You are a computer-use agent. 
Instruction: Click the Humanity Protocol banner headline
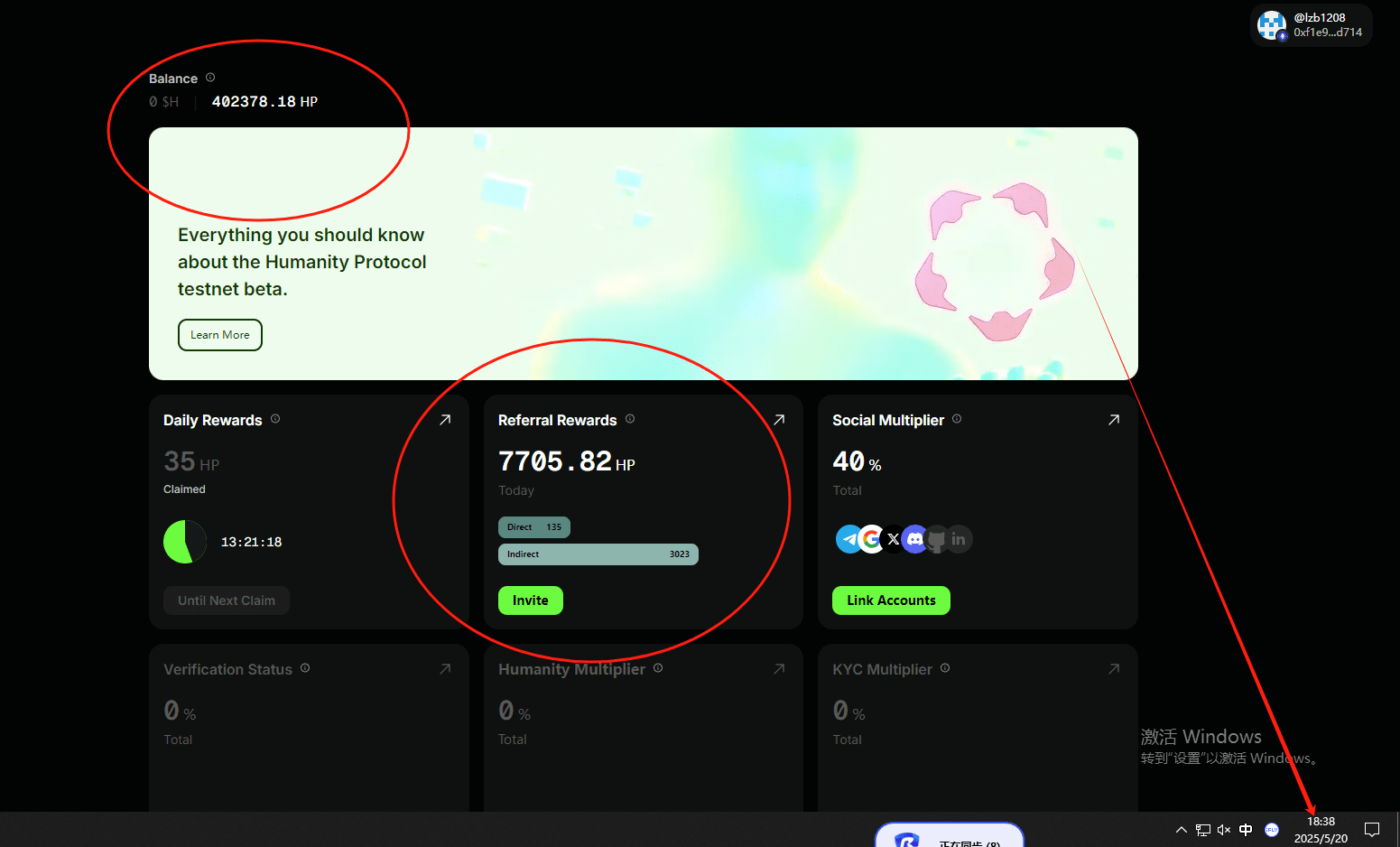[301, 262]
